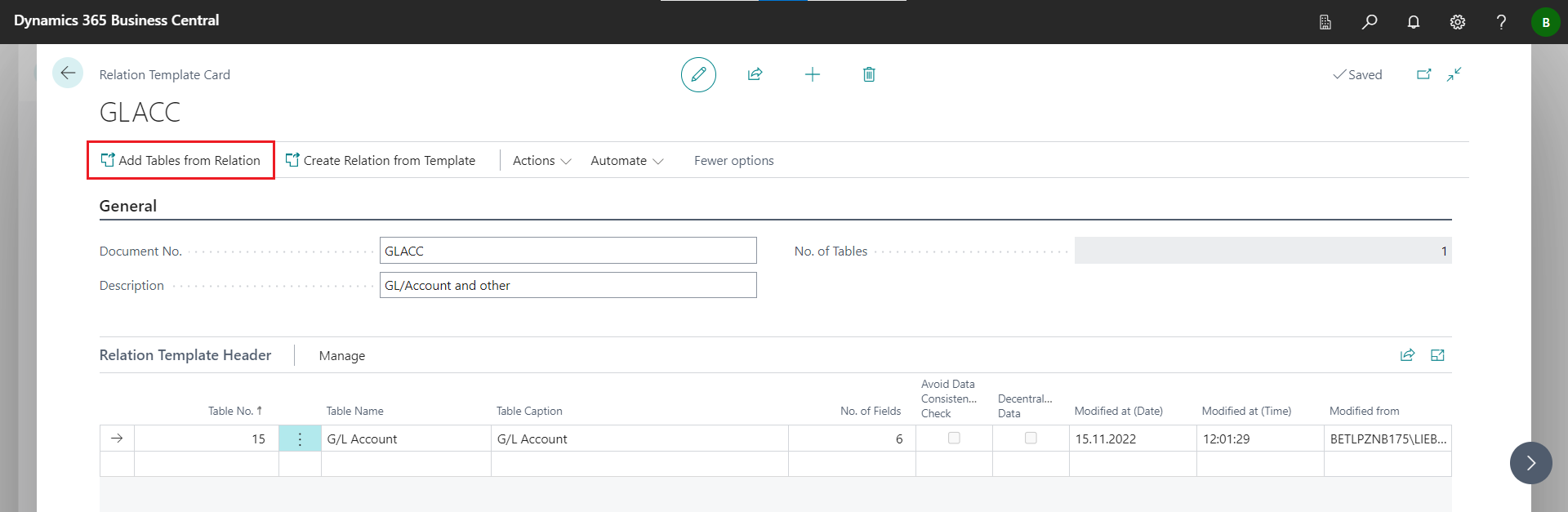Select the row arrow for Table No. 15

tap(117, 439)
